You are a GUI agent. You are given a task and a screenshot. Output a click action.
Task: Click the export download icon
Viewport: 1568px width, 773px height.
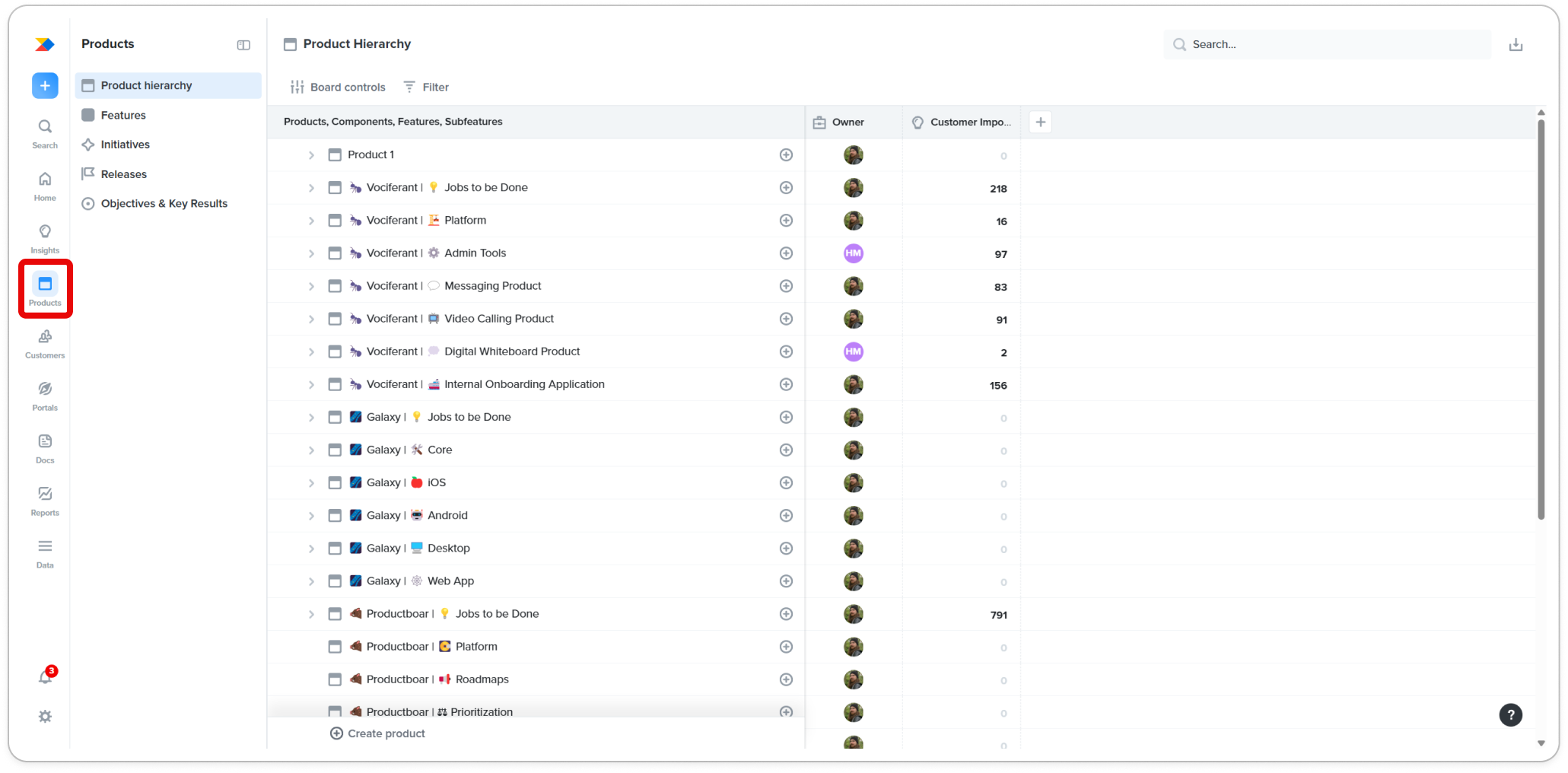(x=1516, y=45)
